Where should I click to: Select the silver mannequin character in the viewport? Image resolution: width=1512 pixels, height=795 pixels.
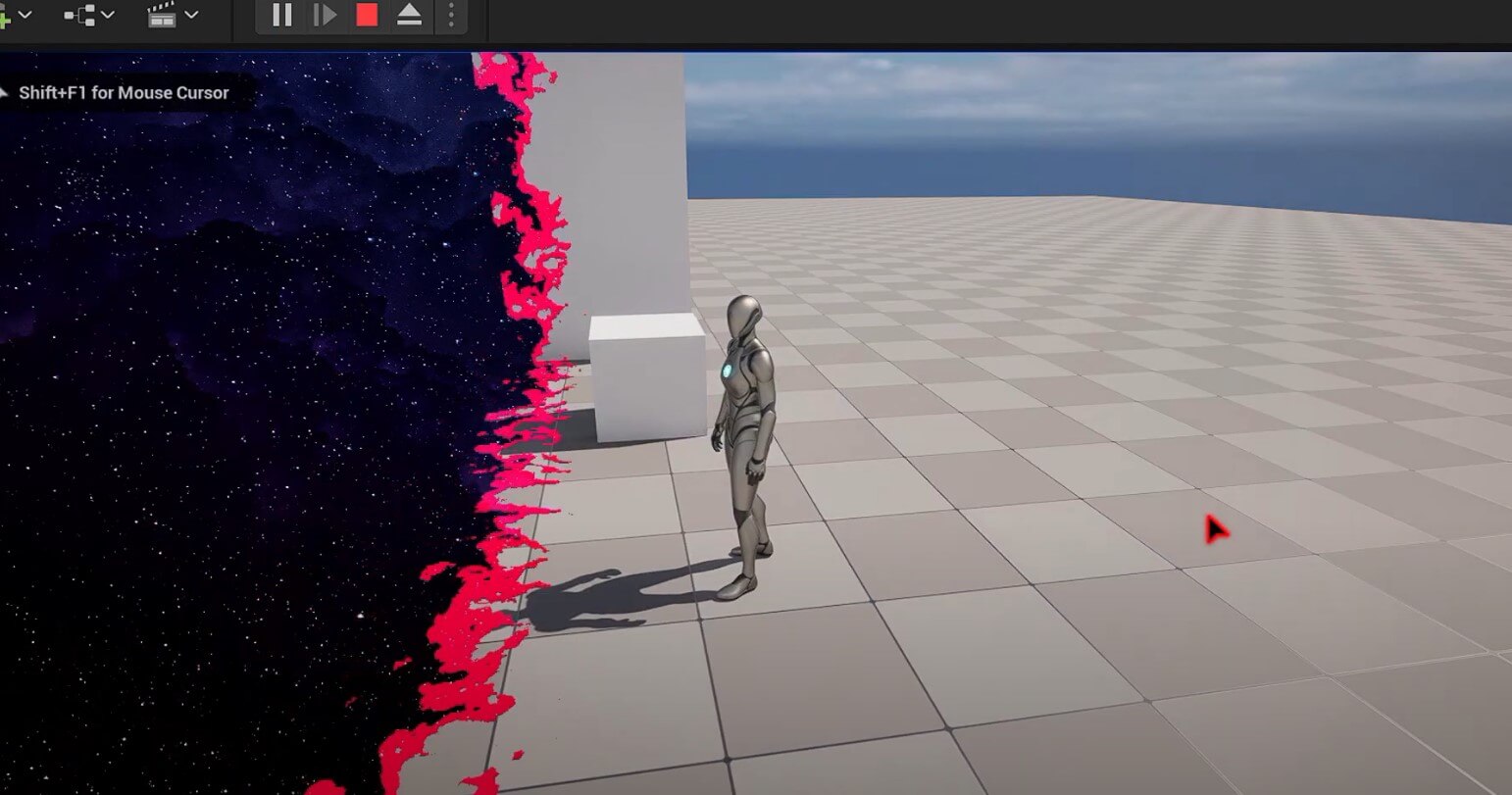745,446
